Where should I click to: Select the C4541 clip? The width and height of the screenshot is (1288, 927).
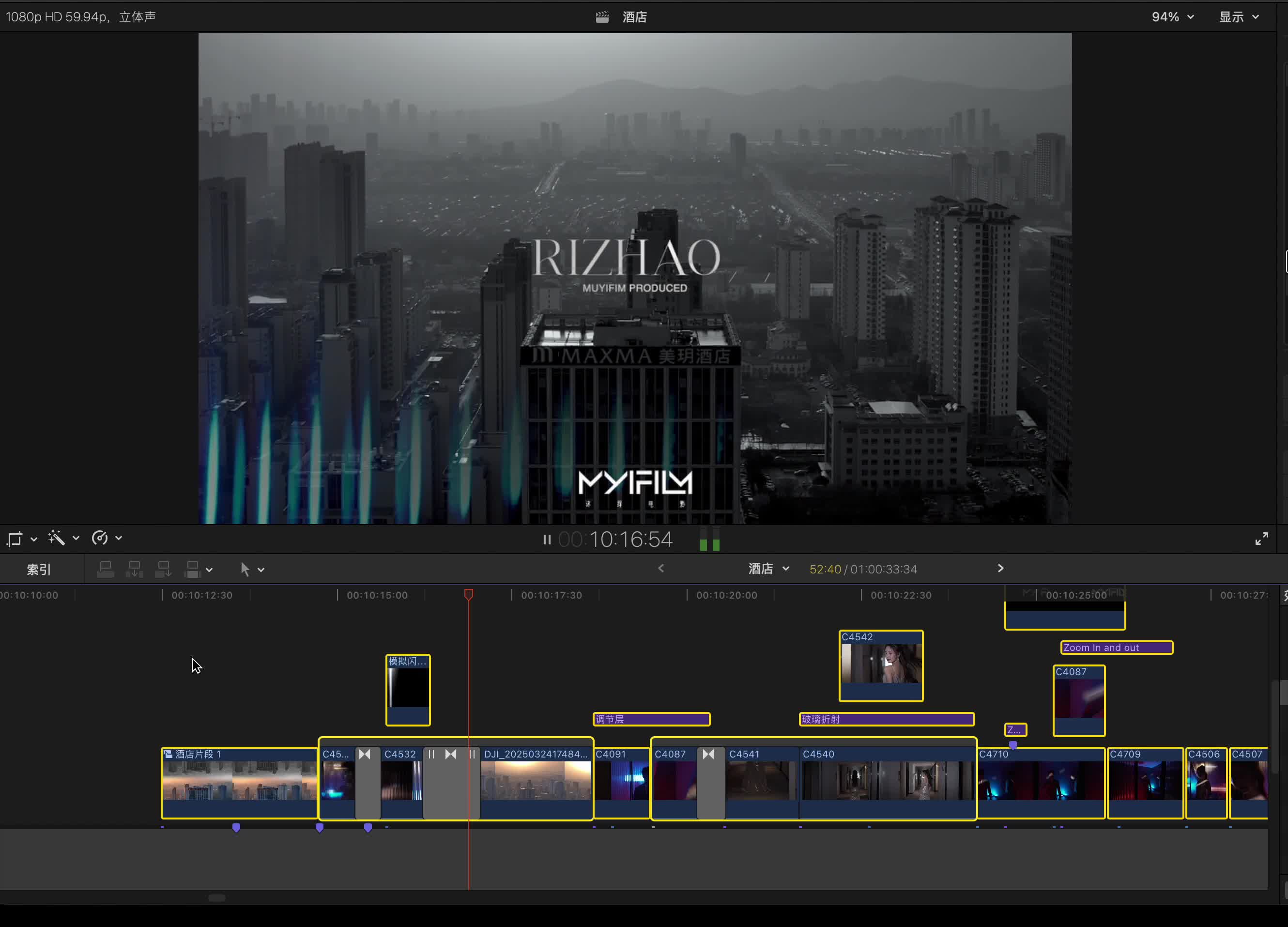tap(762, 783)
